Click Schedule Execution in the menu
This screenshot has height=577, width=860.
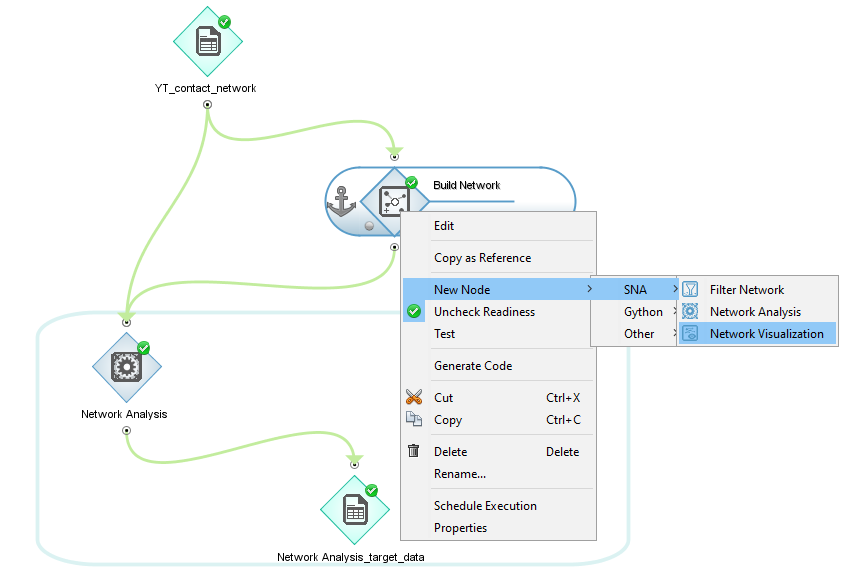[485, 506]
